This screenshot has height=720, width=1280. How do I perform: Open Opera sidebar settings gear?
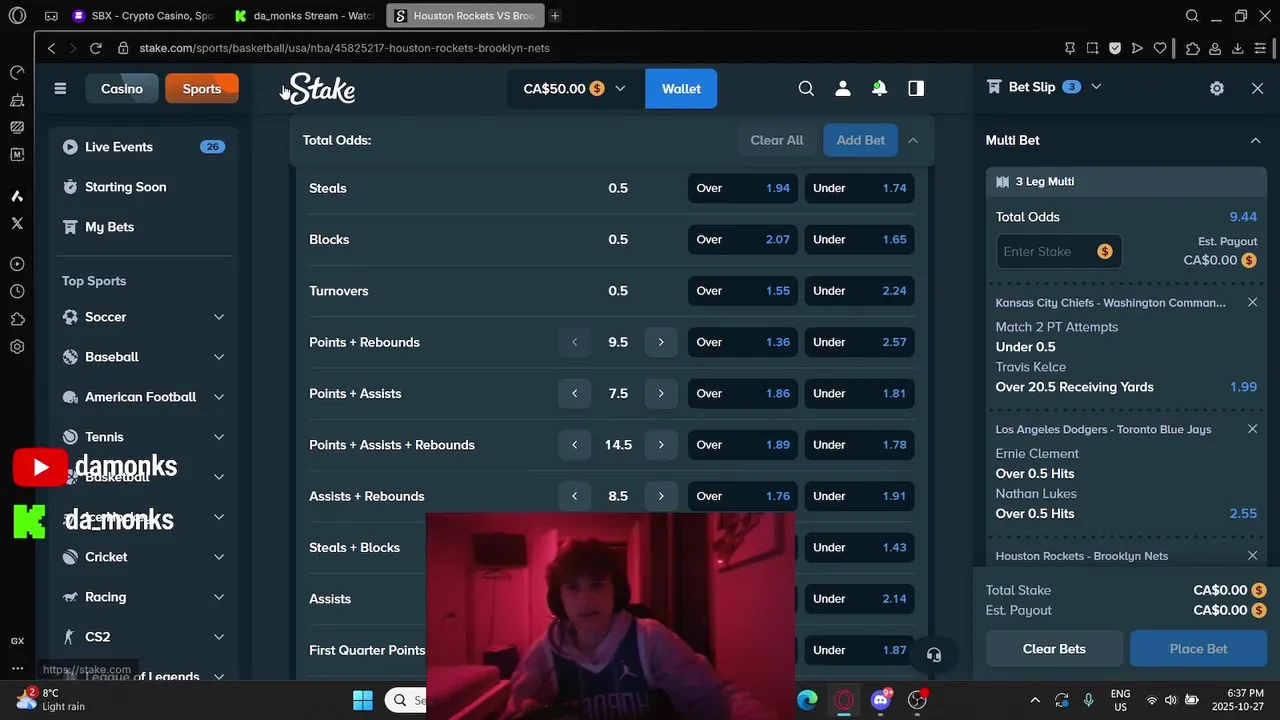click(17, 347)
